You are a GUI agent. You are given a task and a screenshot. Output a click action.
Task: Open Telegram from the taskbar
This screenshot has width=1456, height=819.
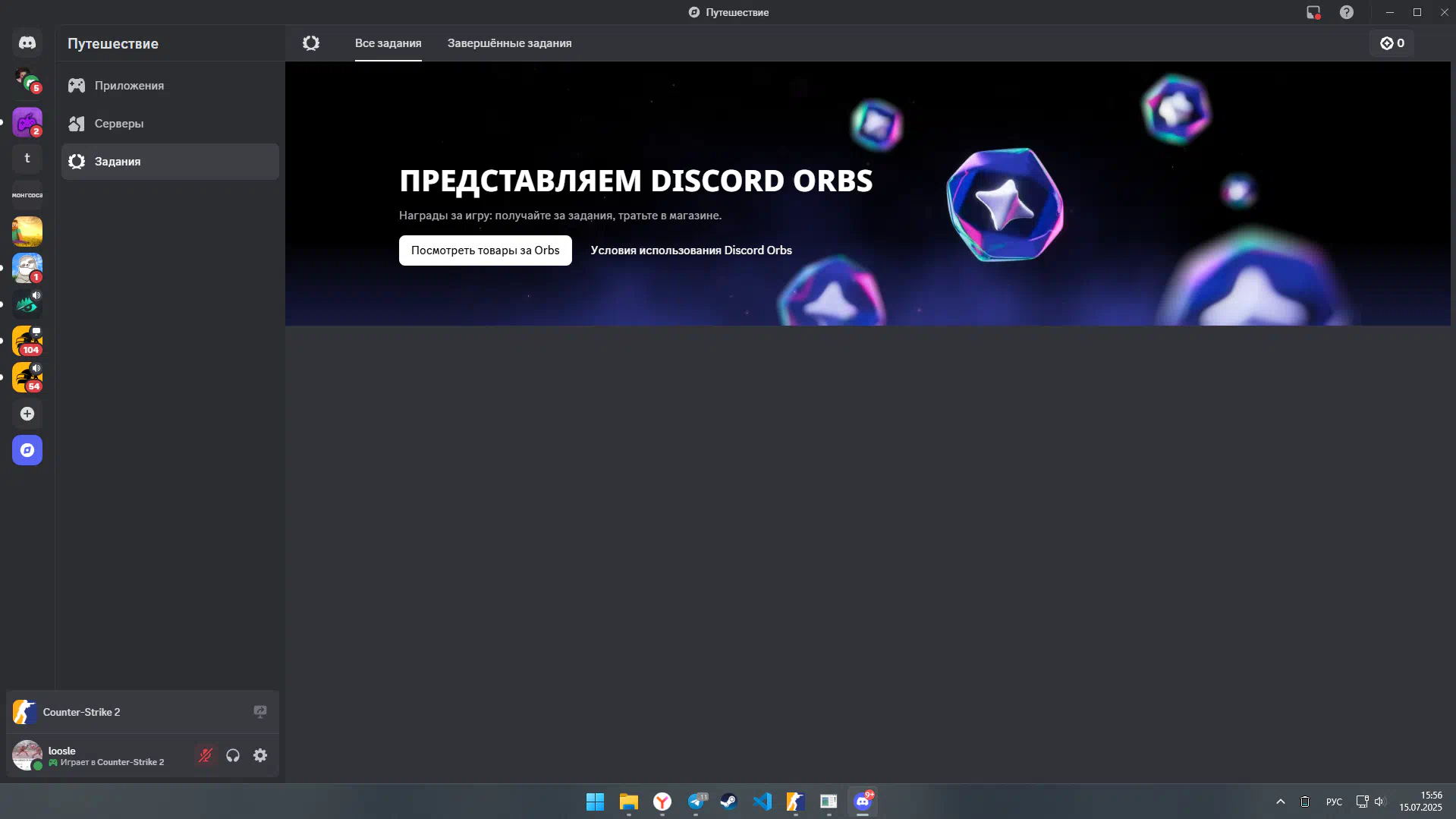(696, 802)
